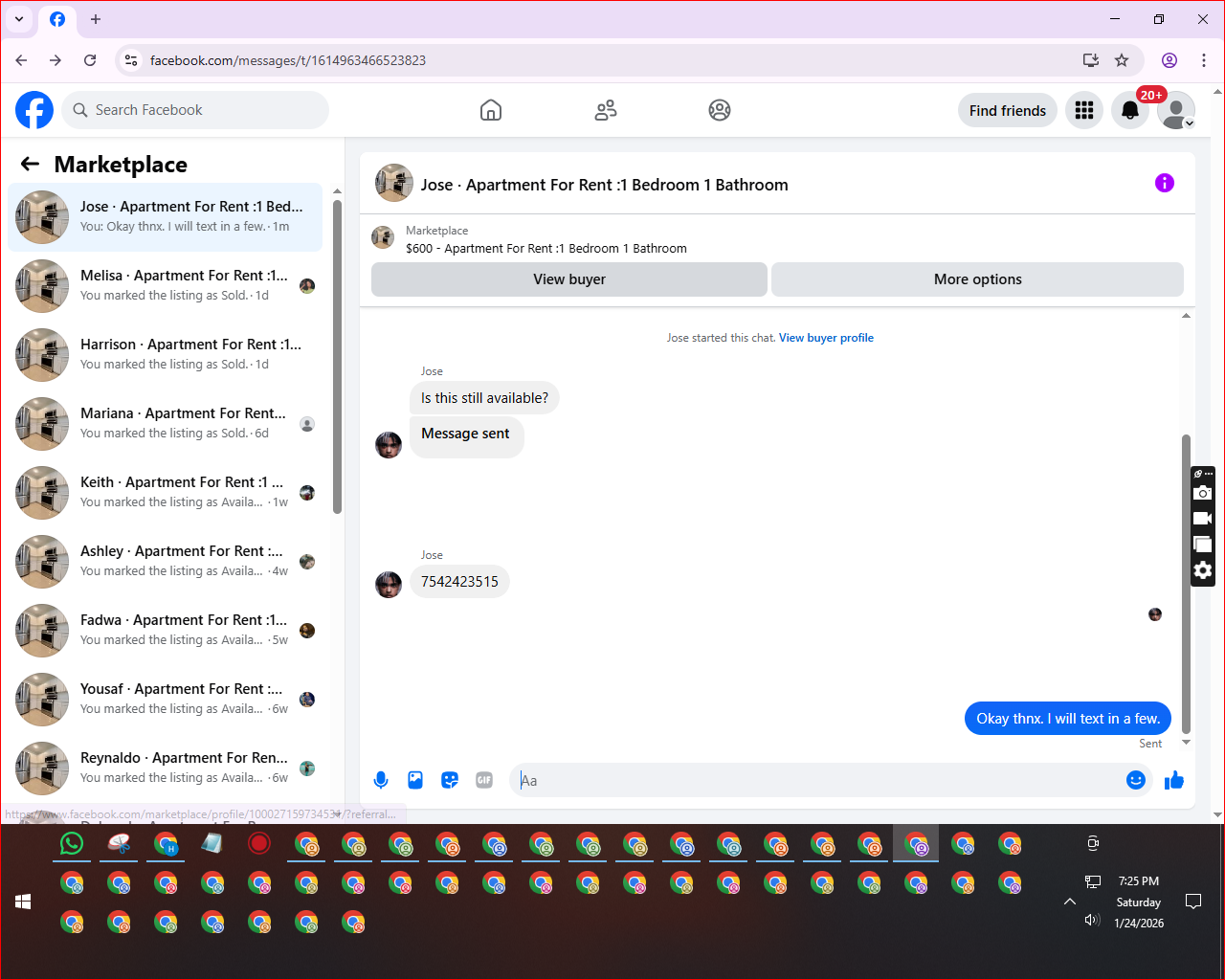Choose a GIF icon
Screen dimensions: 1225x980
[x=484, y=780]
